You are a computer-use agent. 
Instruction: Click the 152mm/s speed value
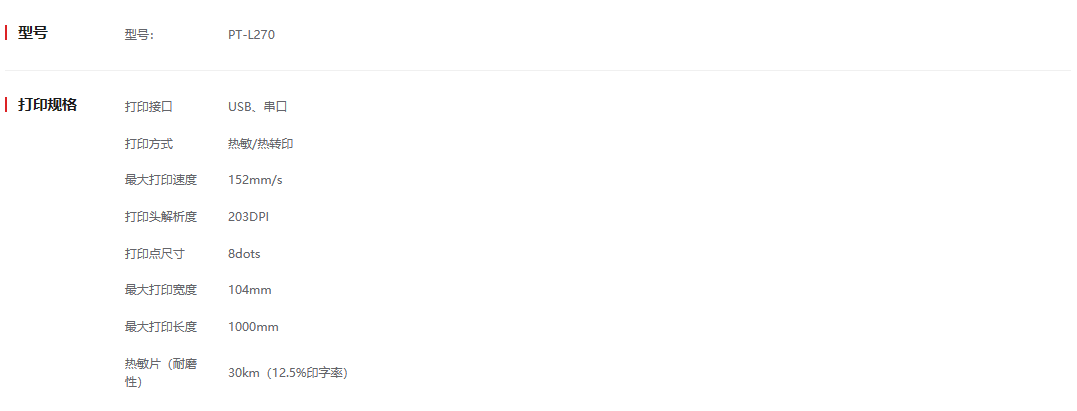point(255,180)
